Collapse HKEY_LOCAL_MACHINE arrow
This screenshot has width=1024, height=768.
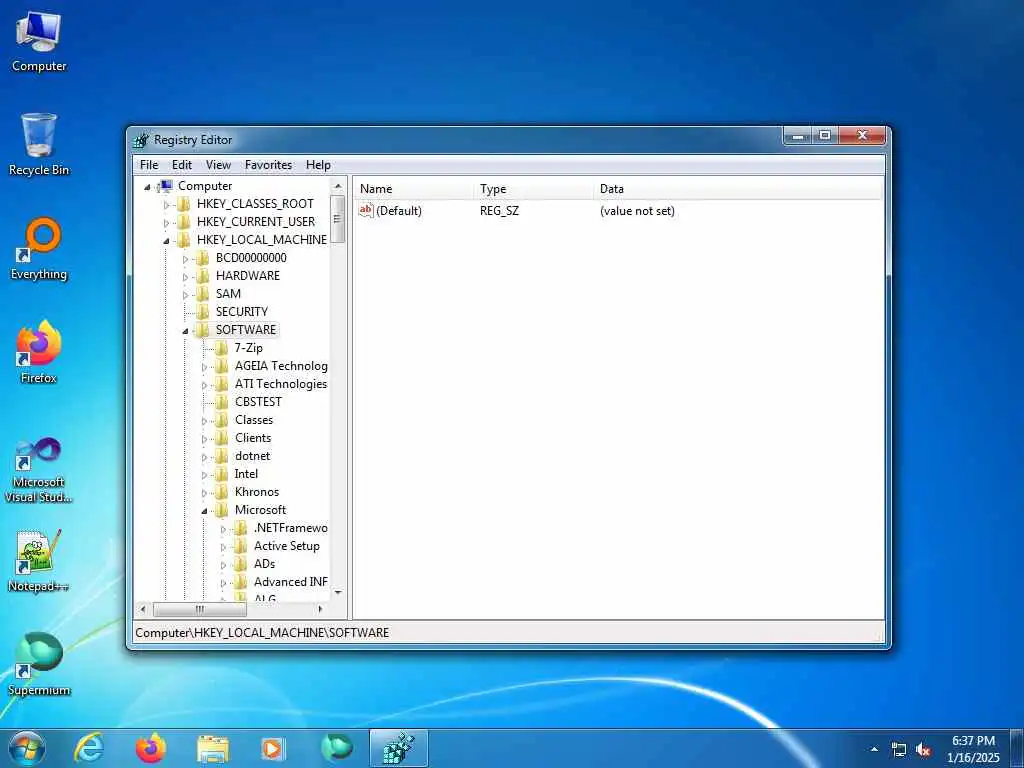166,240
